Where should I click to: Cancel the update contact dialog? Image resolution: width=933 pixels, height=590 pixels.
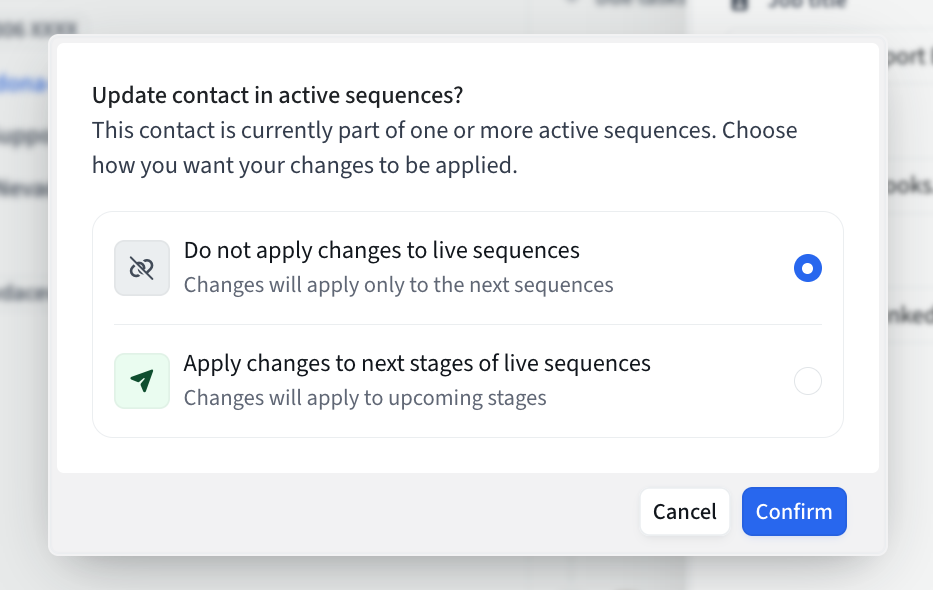(684, 511)
